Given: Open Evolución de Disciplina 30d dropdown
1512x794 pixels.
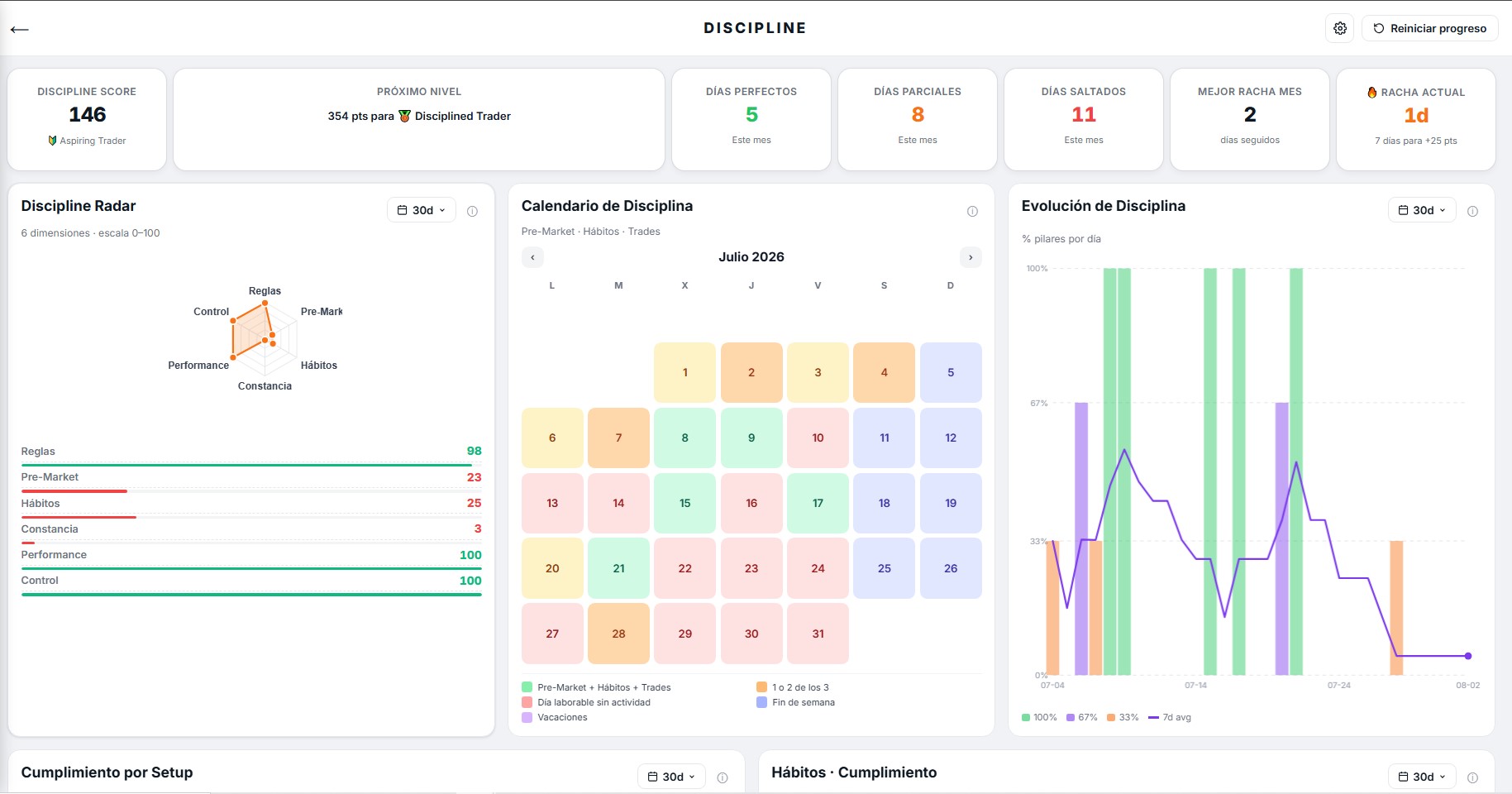Looking at the screenshot, I should (1422, 210).
